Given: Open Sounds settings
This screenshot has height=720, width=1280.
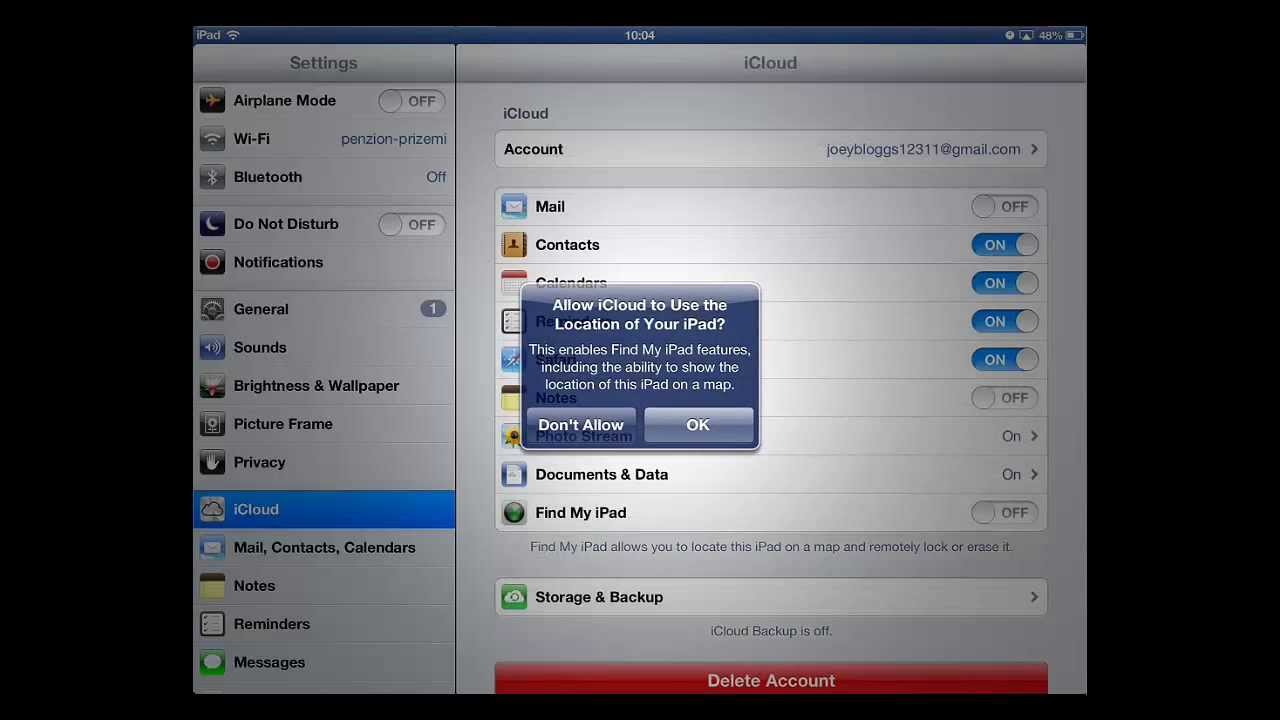Looking at the screenshot, I should (x=324, y=347).
